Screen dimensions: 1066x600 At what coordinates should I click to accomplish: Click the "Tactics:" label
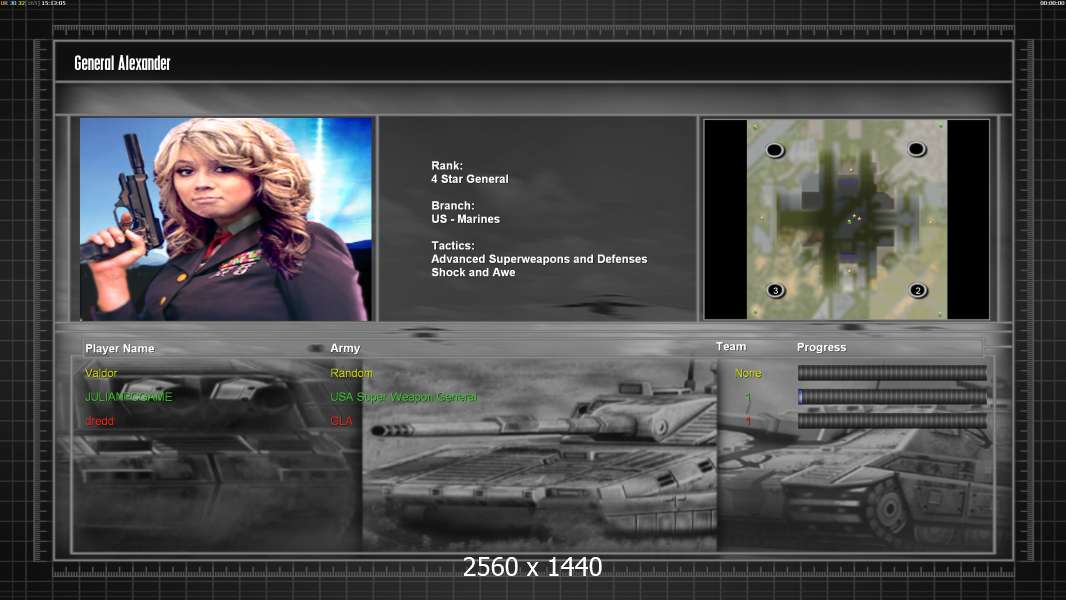(x=453, y=246)
